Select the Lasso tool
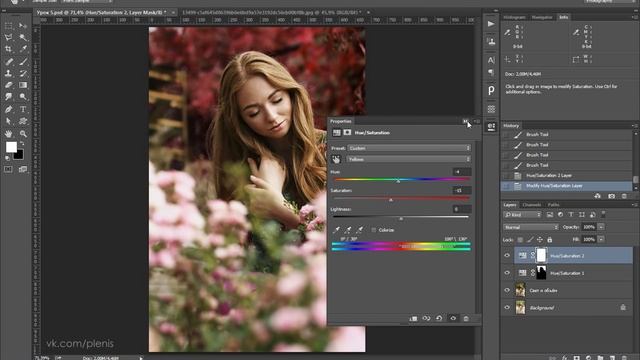This screenshot has height=360, width=640. tap(8, 38)
